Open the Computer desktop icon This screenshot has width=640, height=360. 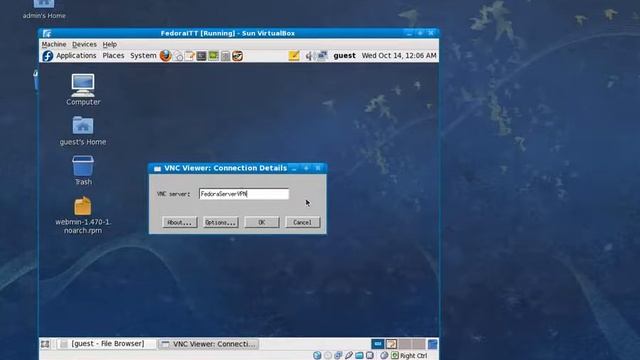(83, 89)
